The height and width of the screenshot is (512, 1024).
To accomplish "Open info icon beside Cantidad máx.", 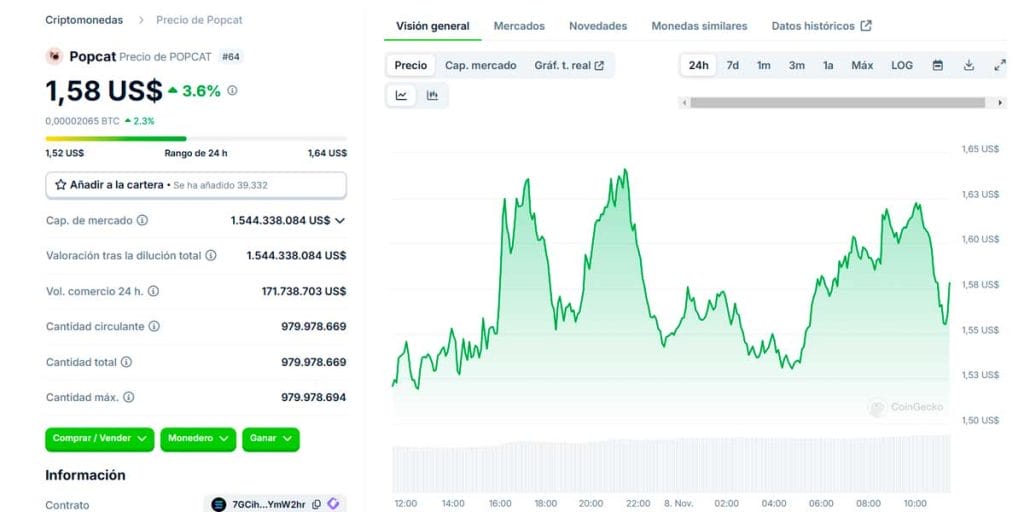I will pos(129,397).
